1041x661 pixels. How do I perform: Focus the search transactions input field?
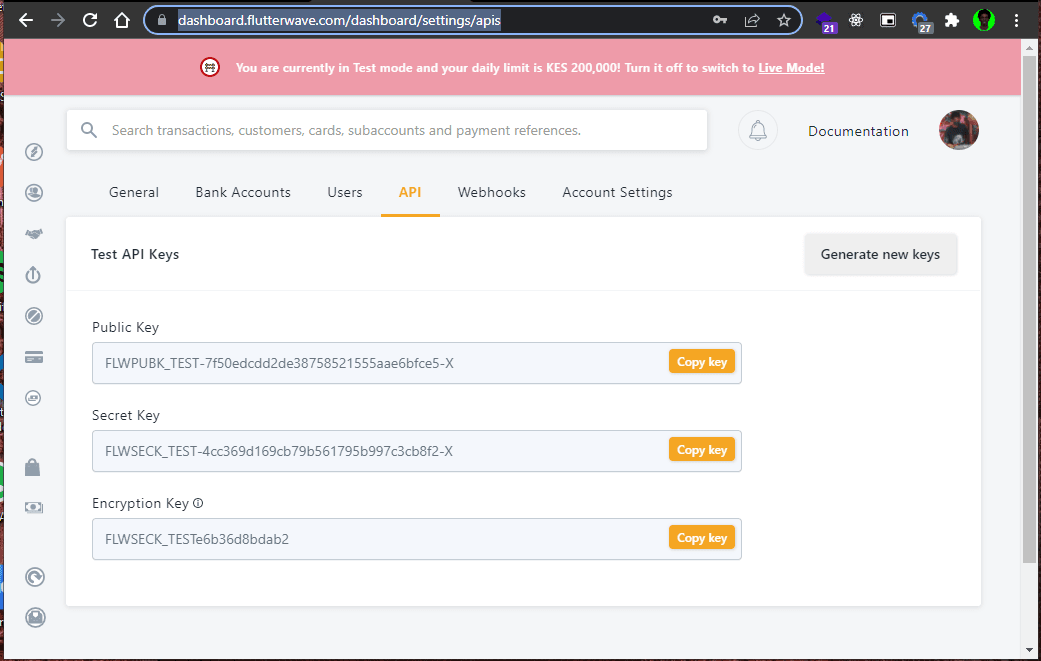pyautogui.click(x=387, y=130)
